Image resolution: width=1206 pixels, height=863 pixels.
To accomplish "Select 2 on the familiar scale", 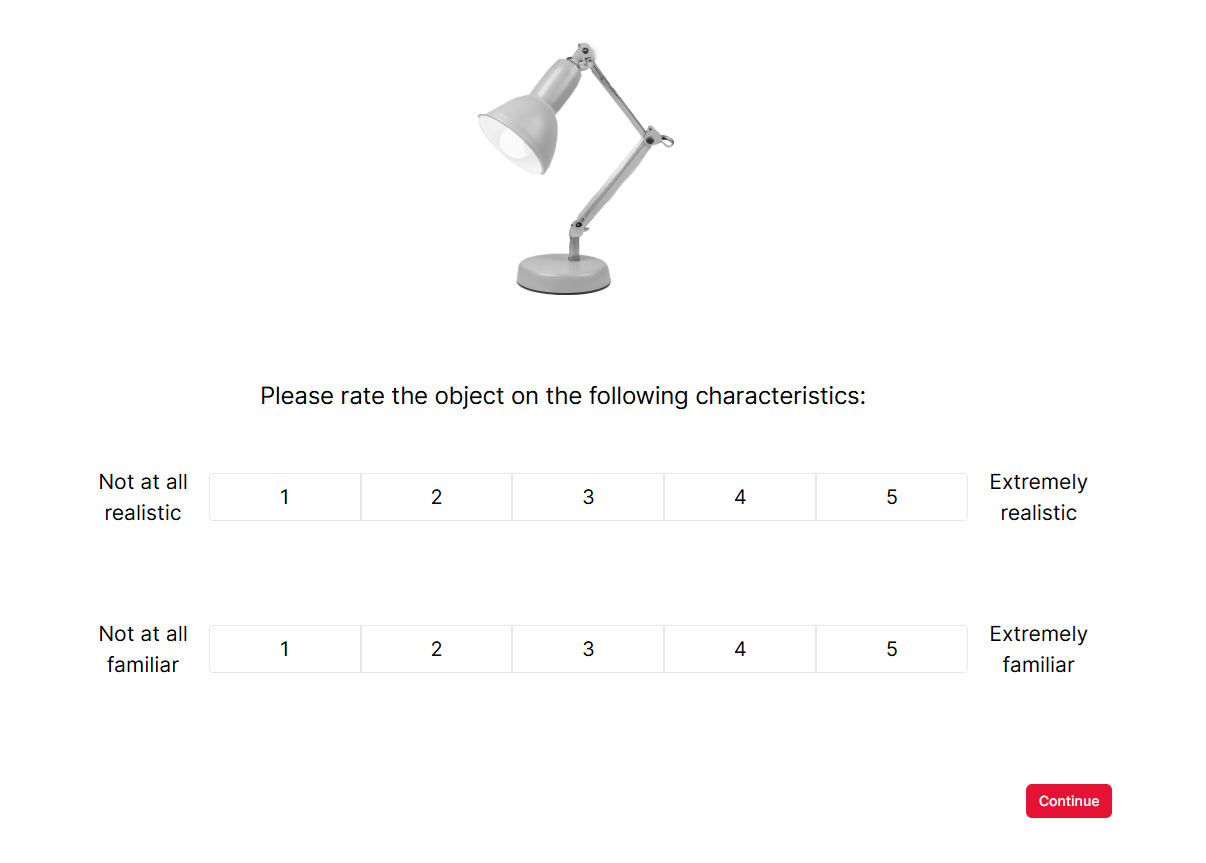I will (436, 649).
